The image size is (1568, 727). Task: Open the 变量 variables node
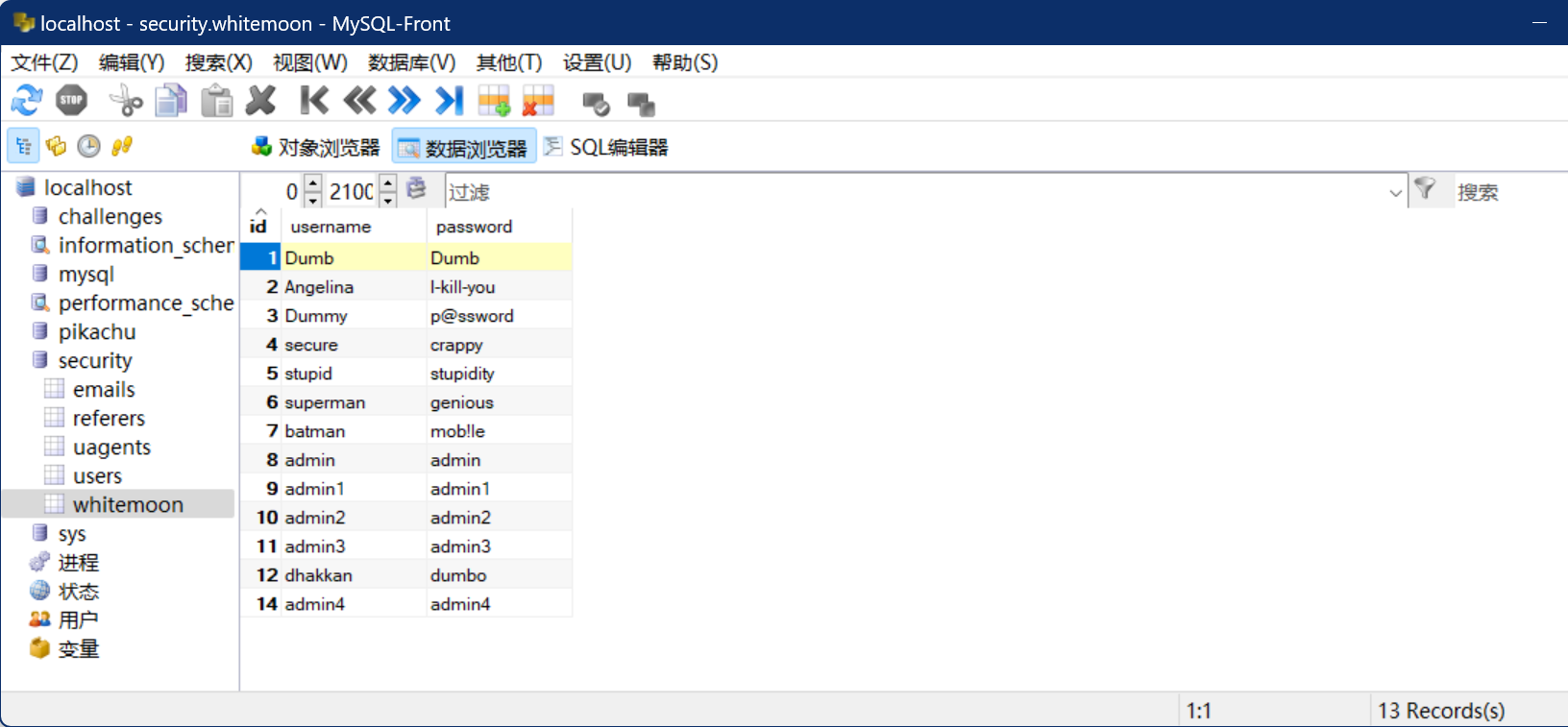[x=64, y=648]
